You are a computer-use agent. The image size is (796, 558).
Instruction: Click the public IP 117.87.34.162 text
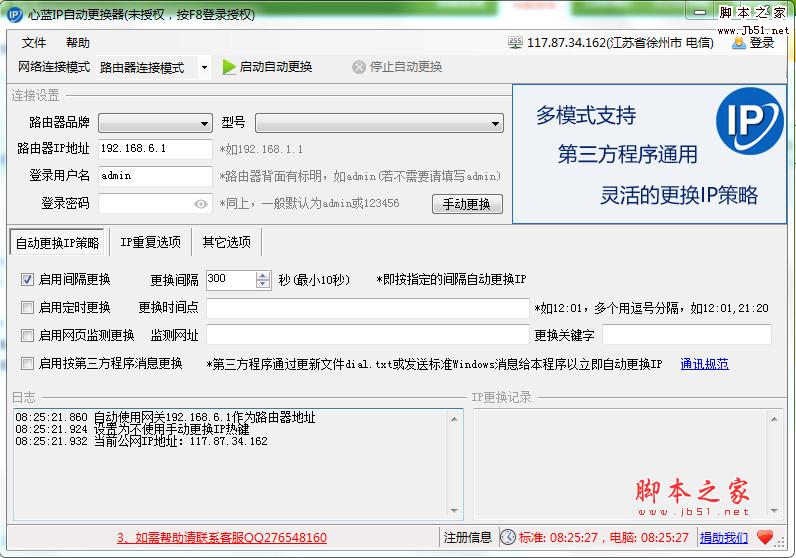(x=620, y=43)
